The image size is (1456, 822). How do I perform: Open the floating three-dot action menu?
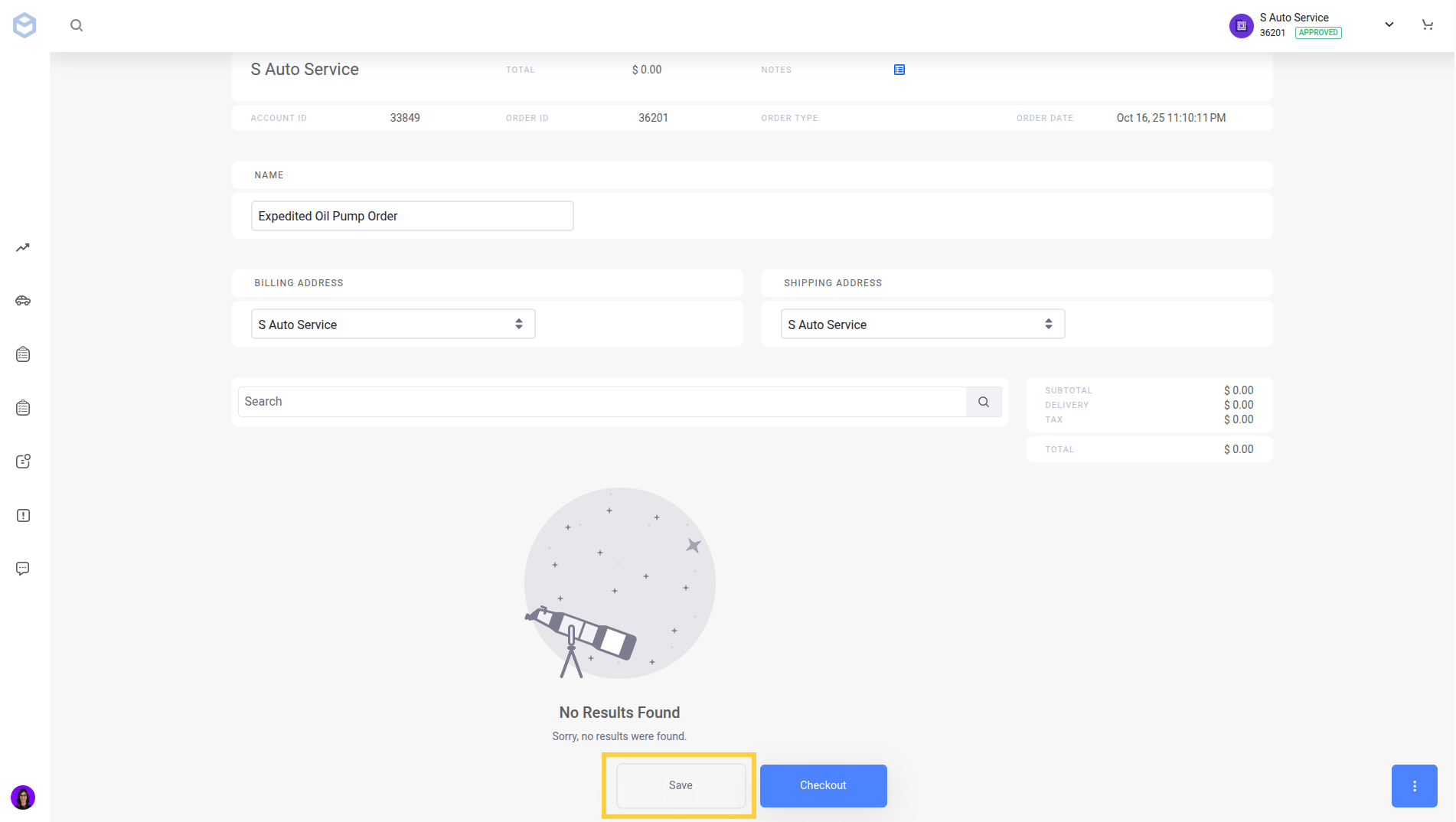[1413, 785]
